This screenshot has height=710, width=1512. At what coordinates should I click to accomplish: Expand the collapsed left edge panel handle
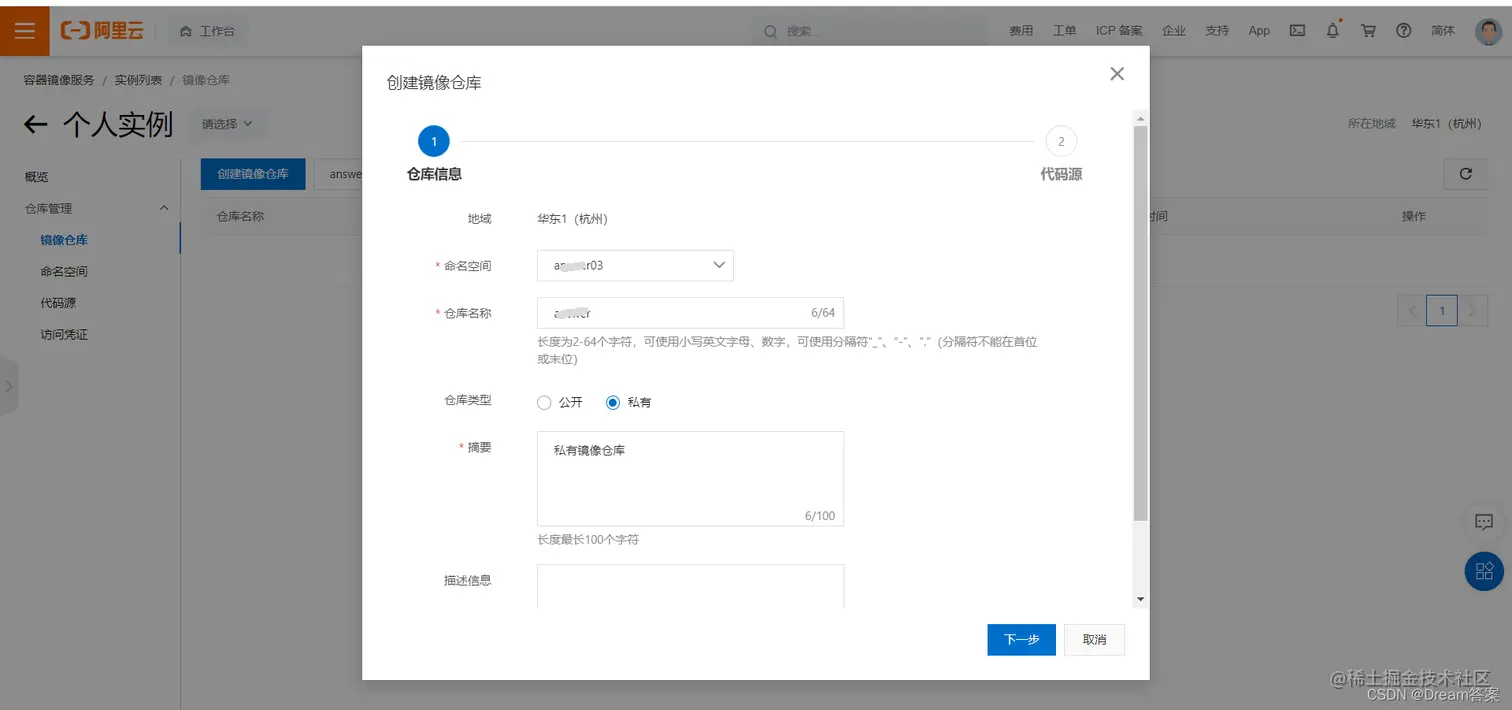pyautogui.click(x=8, y=385)
